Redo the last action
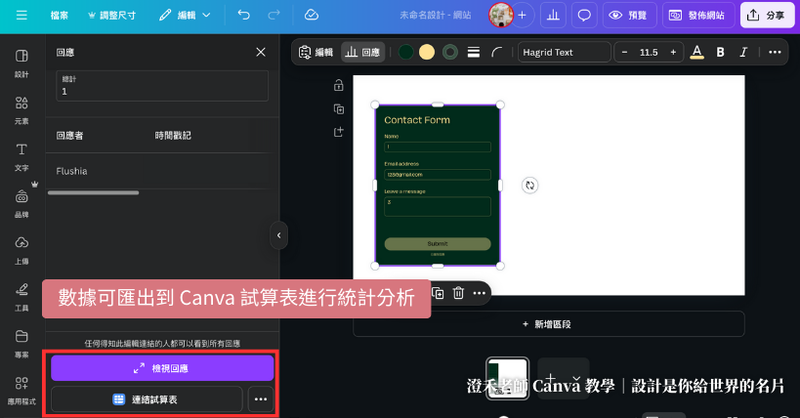Viewport: 800px width, 418px height. [274, 15]
